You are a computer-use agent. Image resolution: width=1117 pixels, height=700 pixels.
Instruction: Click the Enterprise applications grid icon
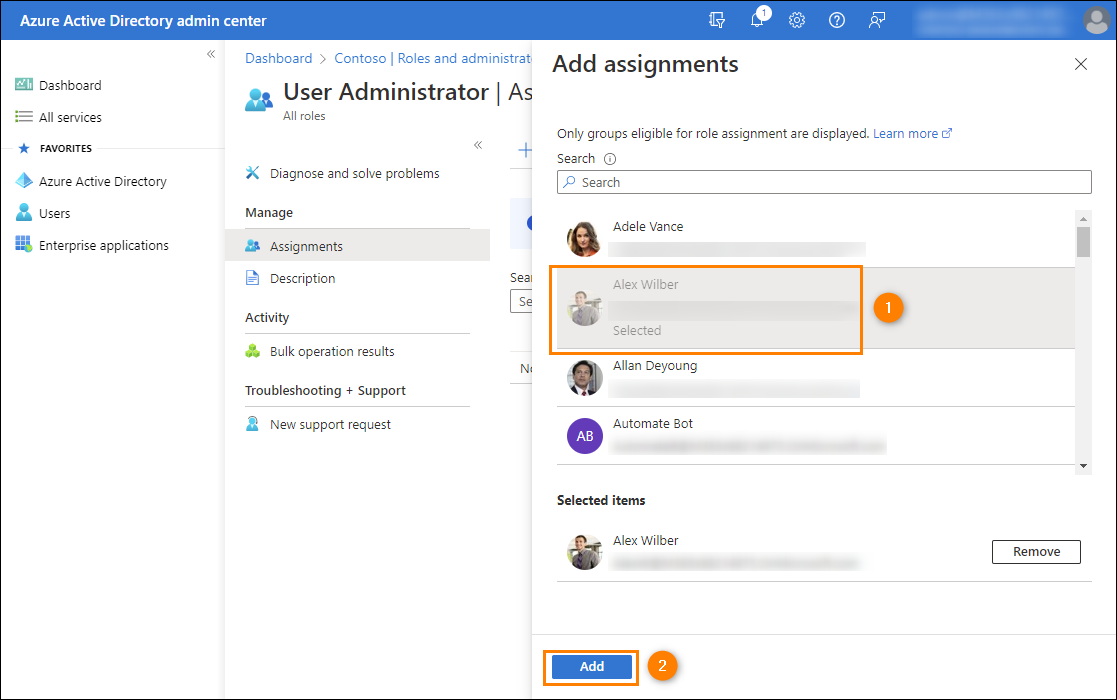pyautogui.click(x=24, y=244)
